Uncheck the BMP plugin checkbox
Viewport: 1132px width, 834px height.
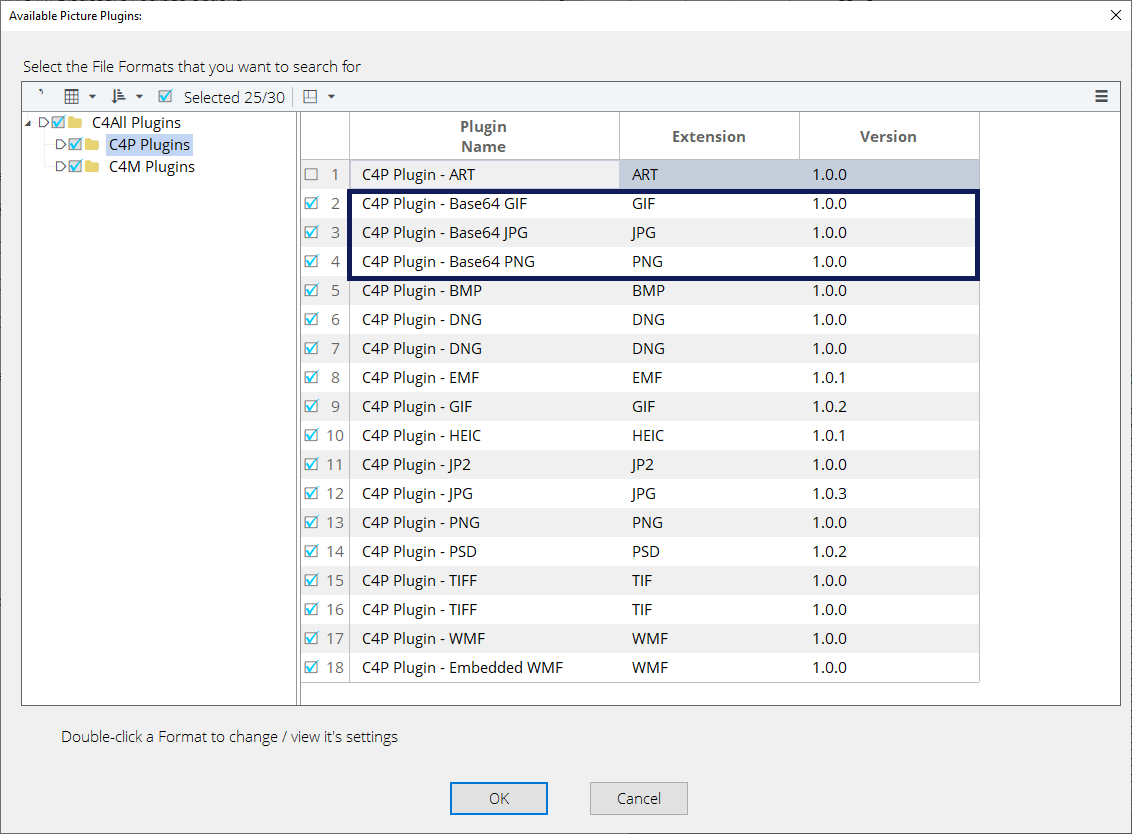coord(311,290)
